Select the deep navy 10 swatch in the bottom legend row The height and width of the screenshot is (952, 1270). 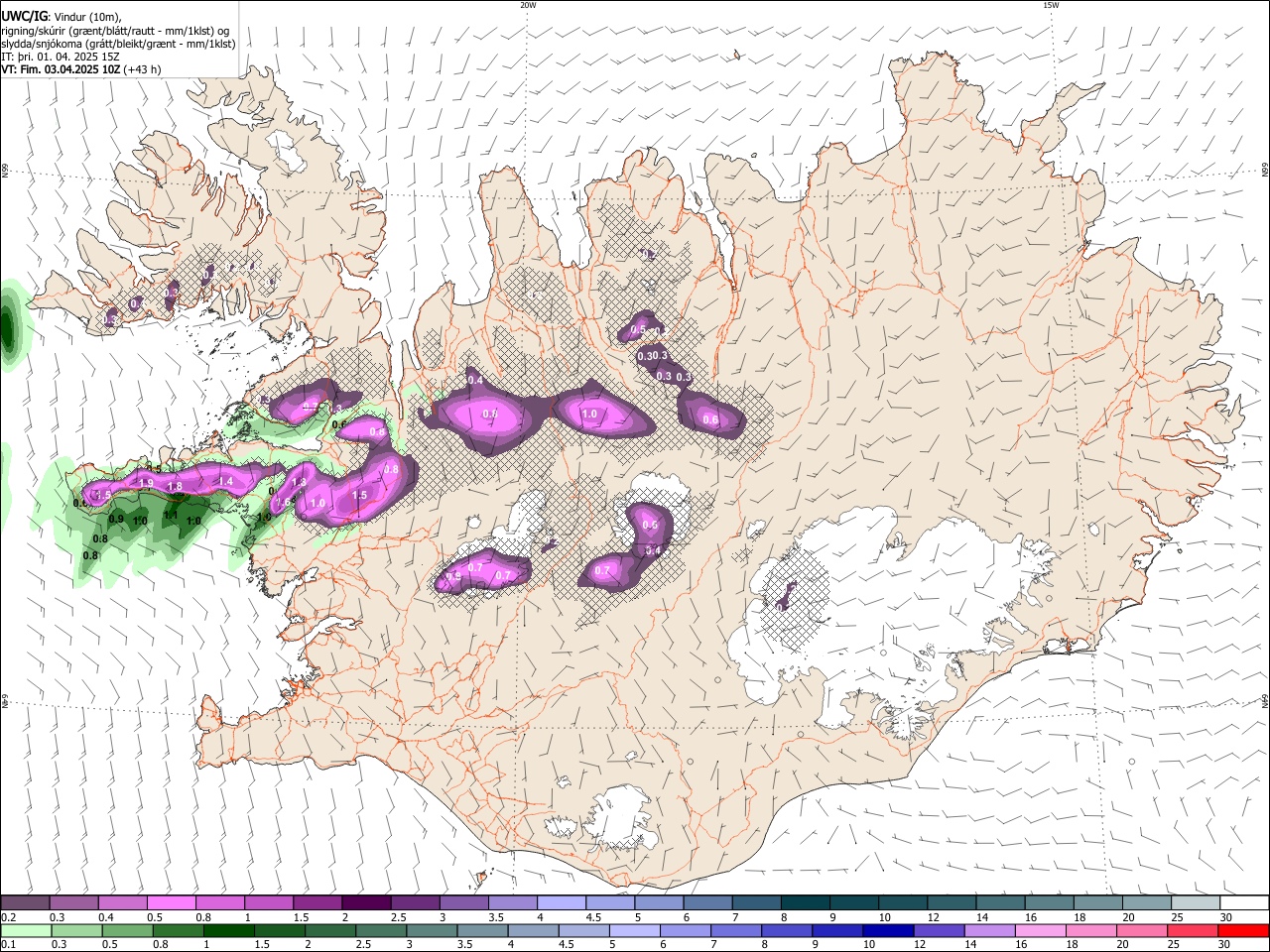click(x=887, y=930)
